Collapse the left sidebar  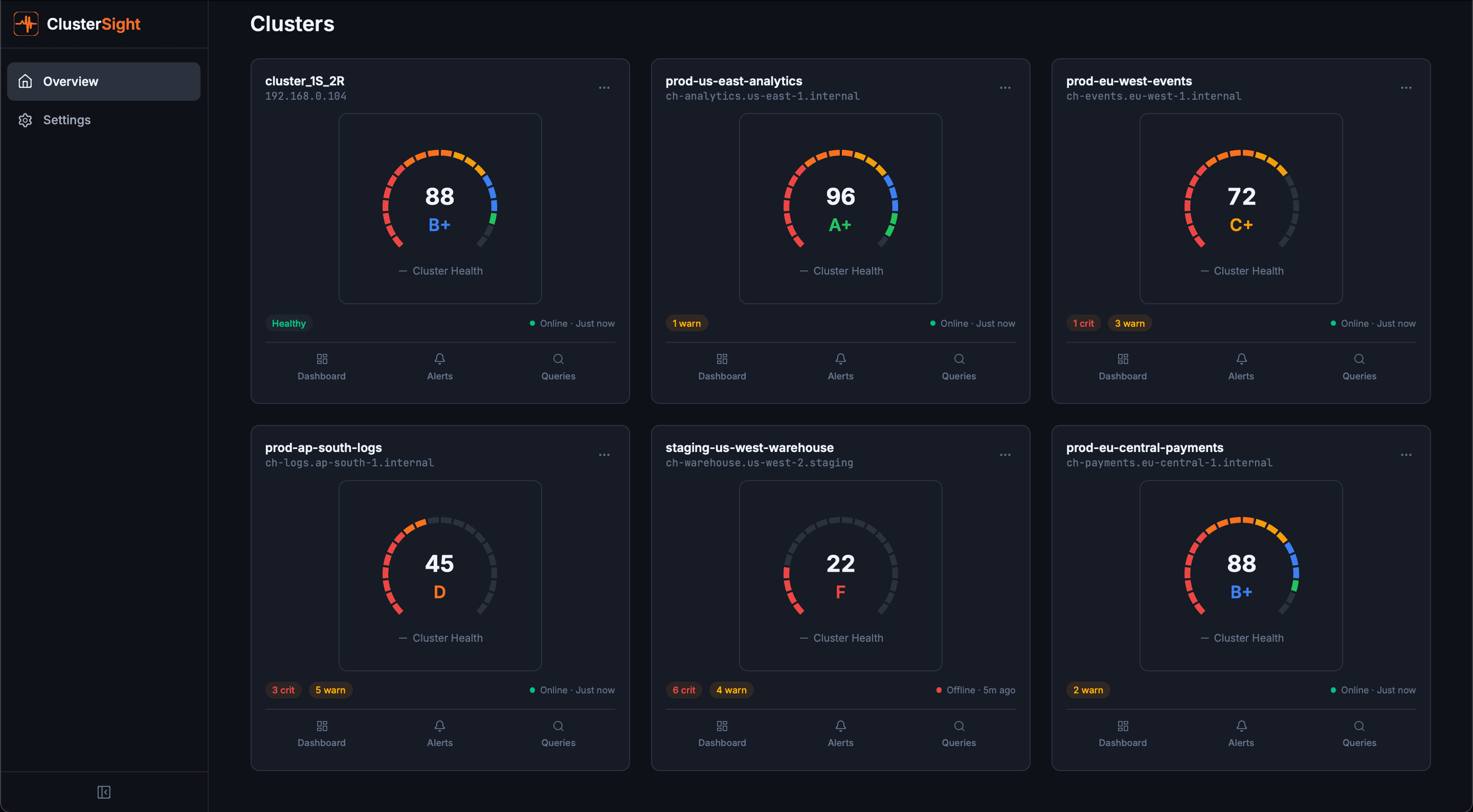(104, 793)
